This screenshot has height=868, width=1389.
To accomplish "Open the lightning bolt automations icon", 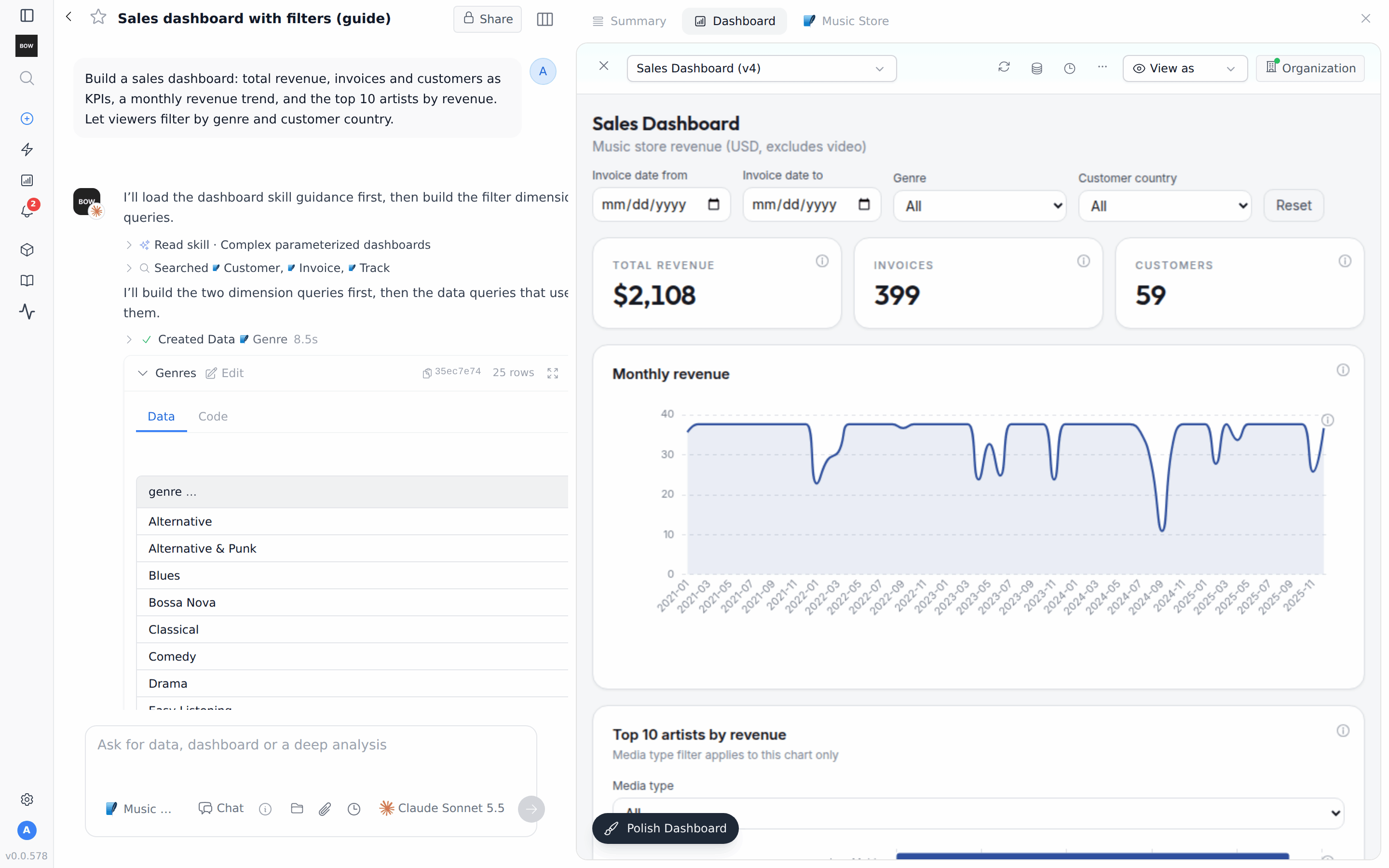I will (27, 150).
